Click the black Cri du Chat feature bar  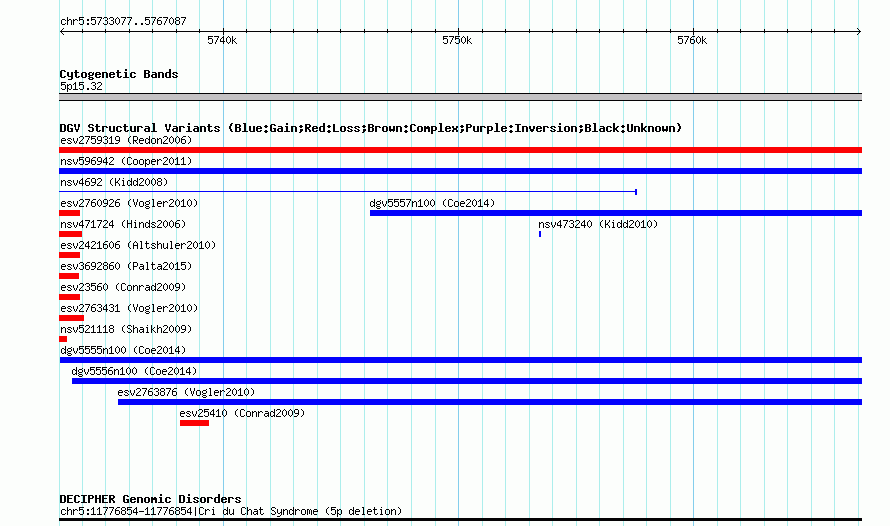[460, 519]
